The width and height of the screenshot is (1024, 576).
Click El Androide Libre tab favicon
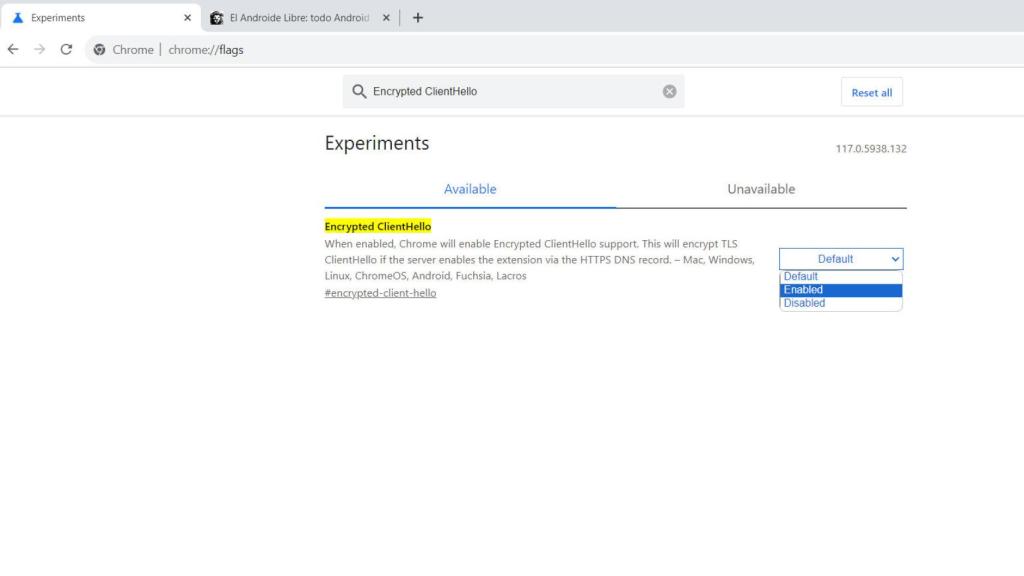tap(216, 18)
